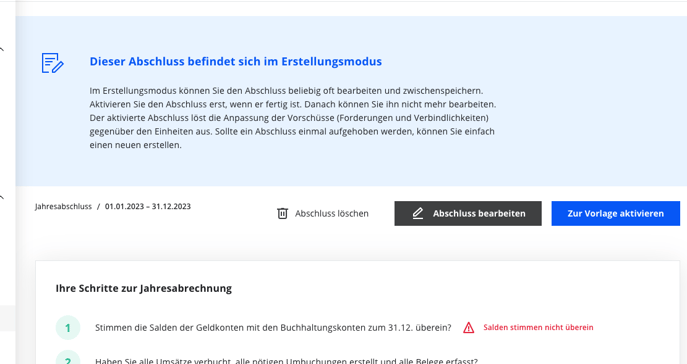
Task: Click the Salden stimmen nicht überein warning
Action: (x=538, y=328)
